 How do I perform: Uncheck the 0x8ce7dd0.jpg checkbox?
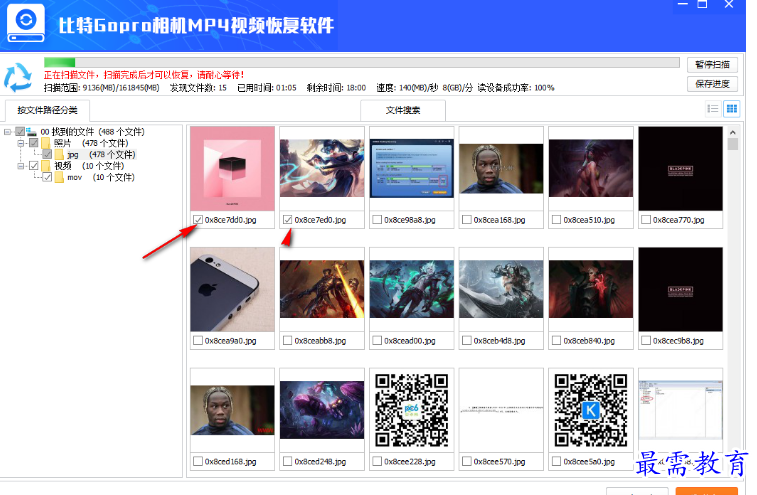point(197,220)
